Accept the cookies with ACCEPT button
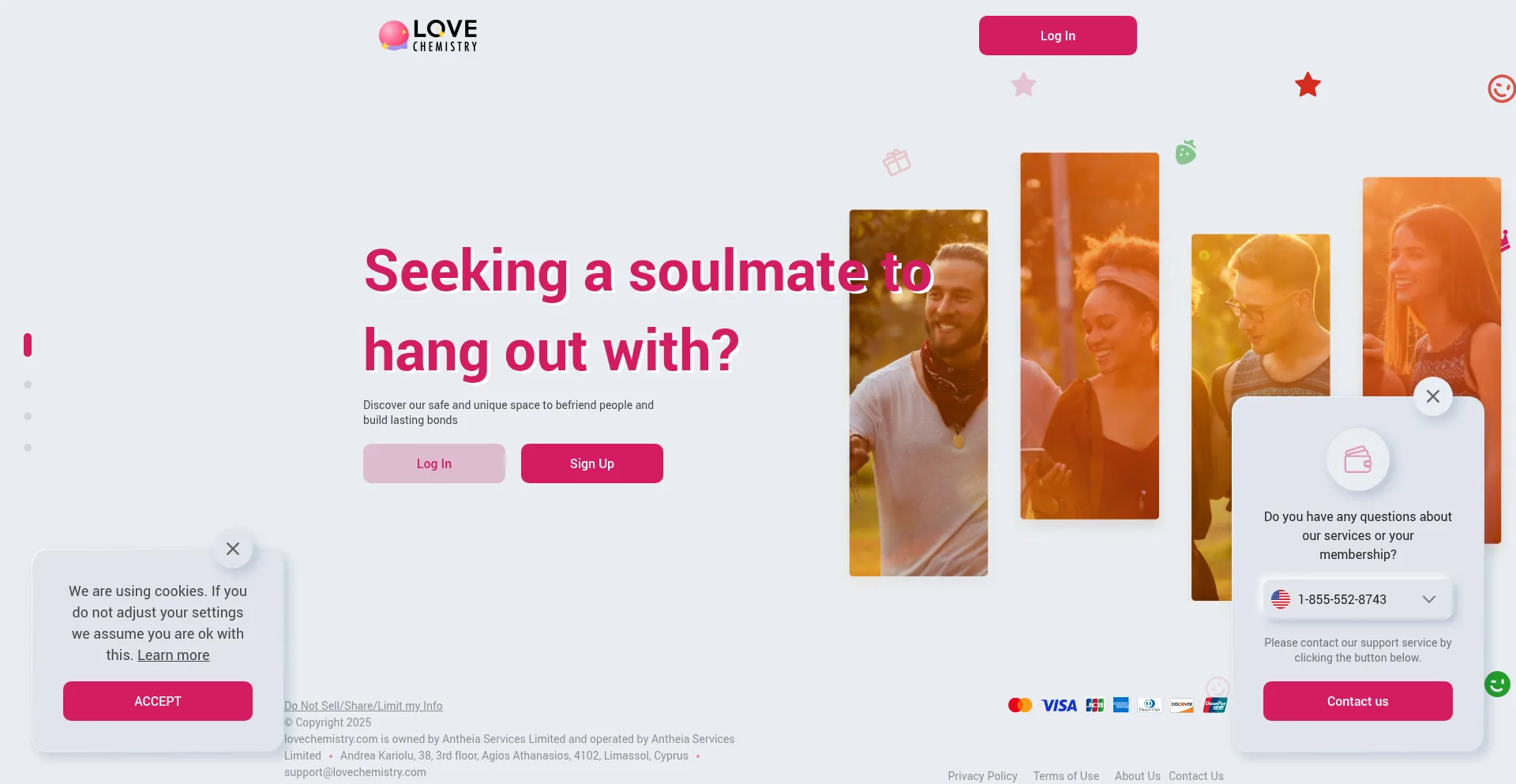Viewport: 1516px width, 784px height. [158, 701]
